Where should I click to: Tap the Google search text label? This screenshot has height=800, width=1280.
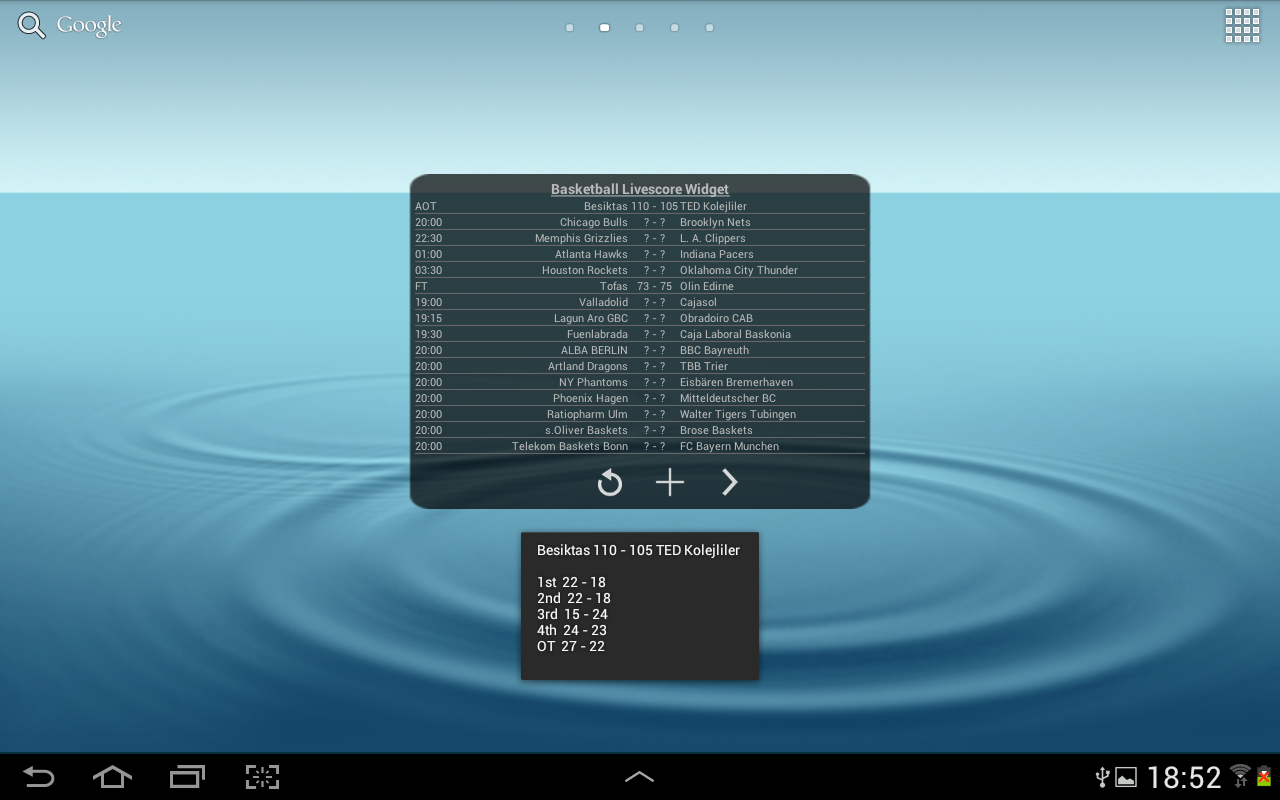pos(89,26)
